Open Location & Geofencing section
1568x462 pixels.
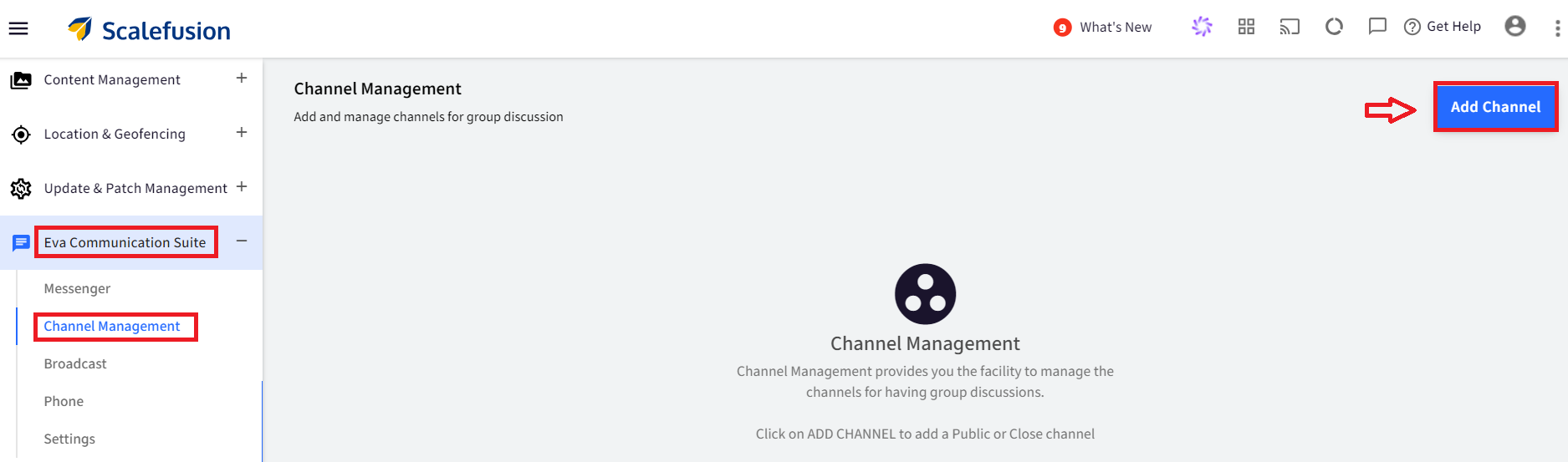(115, 134)
